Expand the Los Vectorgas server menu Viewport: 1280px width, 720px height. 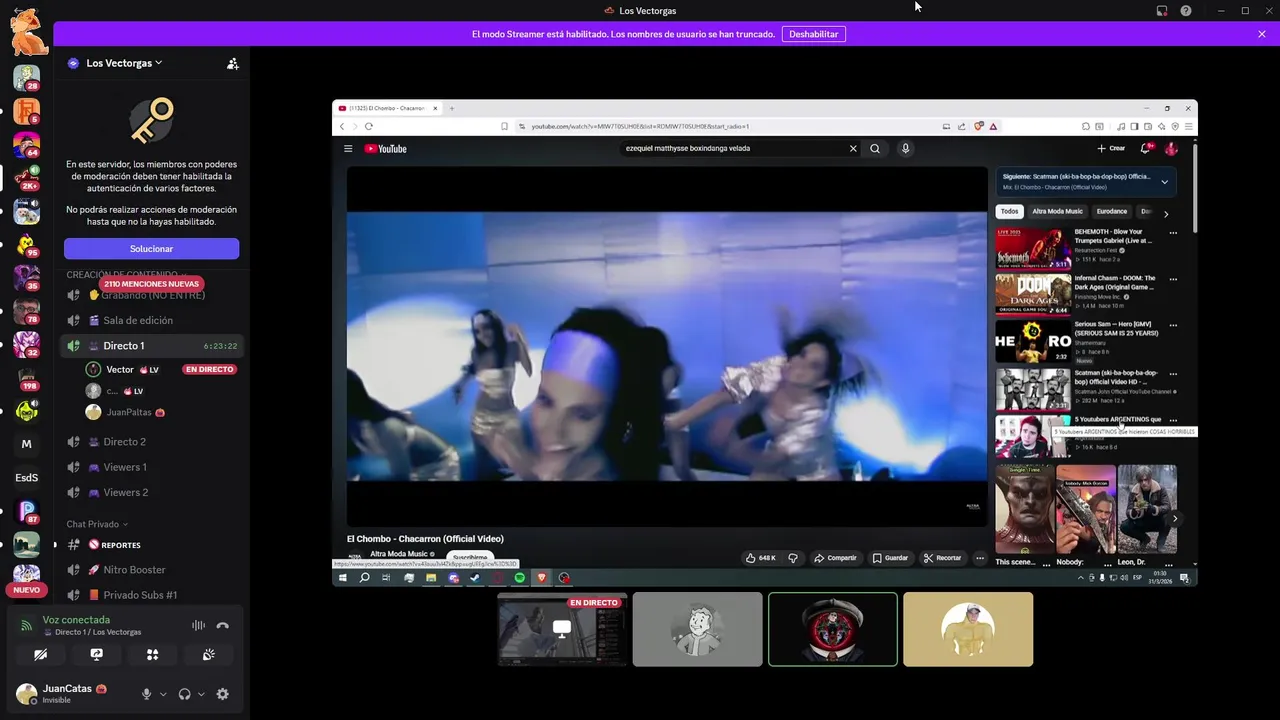[124, 63]
